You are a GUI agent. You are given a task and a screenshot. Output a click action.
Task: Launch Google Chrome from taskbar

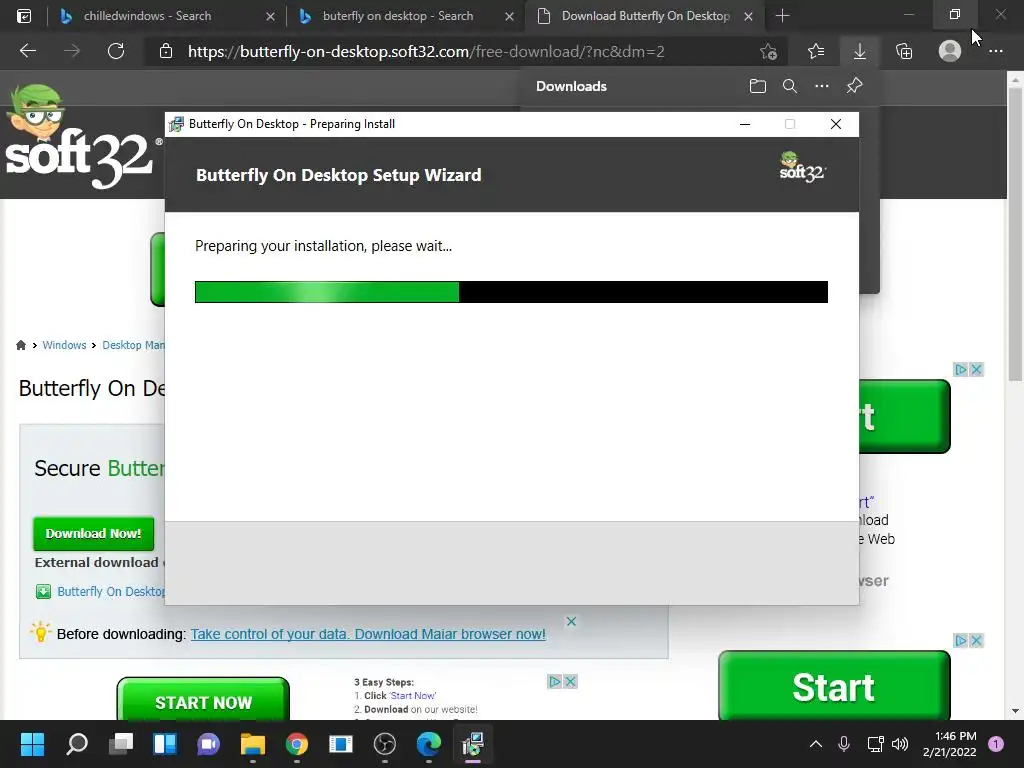(296, 744)
